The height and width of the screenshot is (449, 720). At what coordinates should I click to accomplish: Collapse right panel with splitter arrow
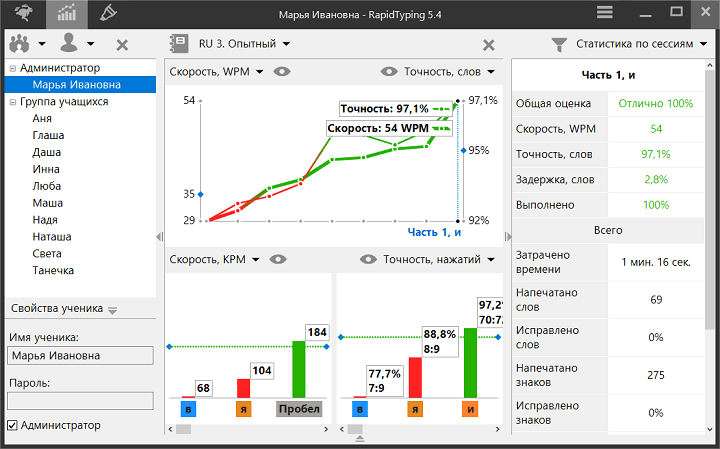pyautogui.click(x=507, y=236)
